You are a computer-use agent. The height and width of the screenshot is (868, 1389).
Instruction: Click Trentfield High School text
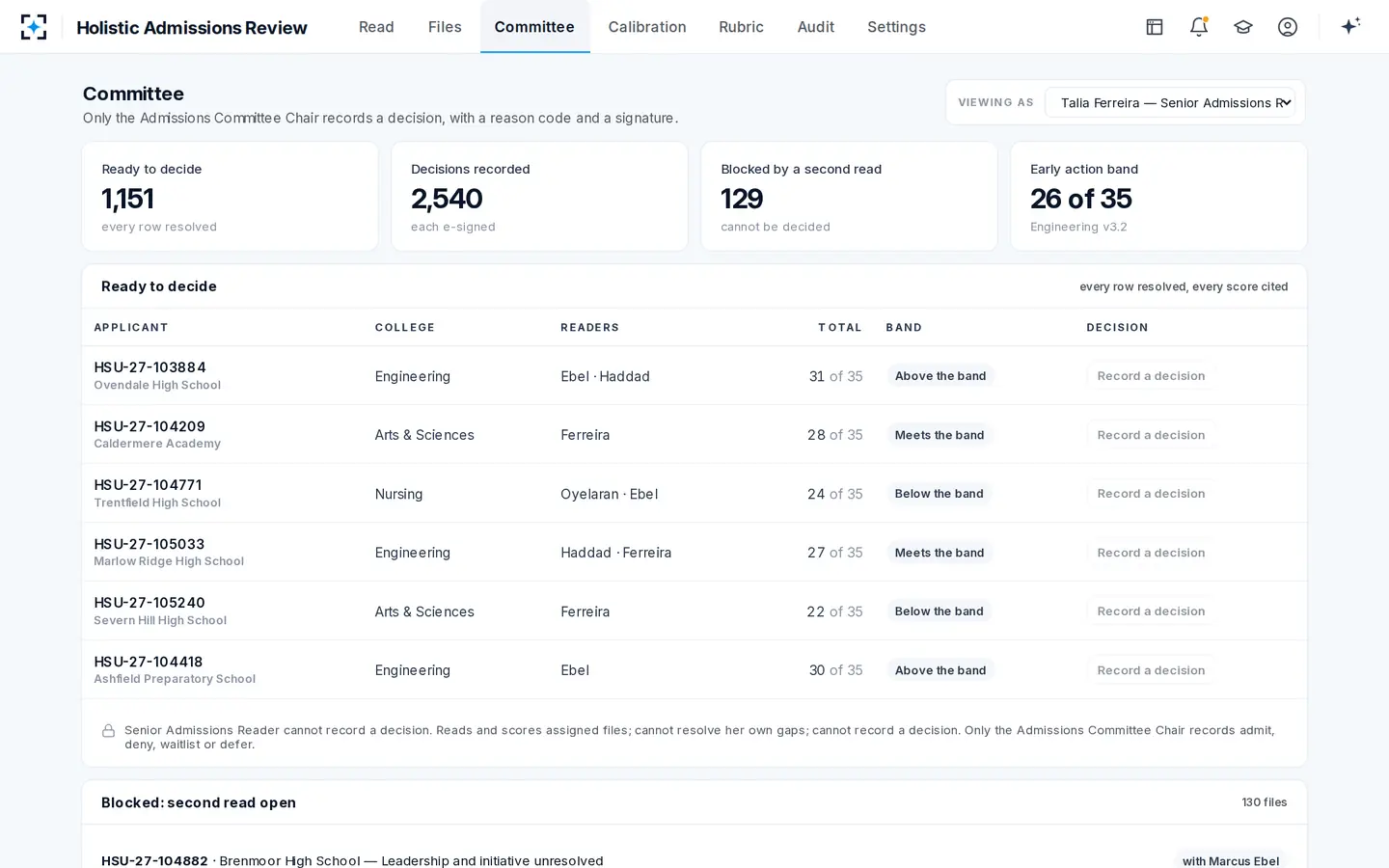157,502
